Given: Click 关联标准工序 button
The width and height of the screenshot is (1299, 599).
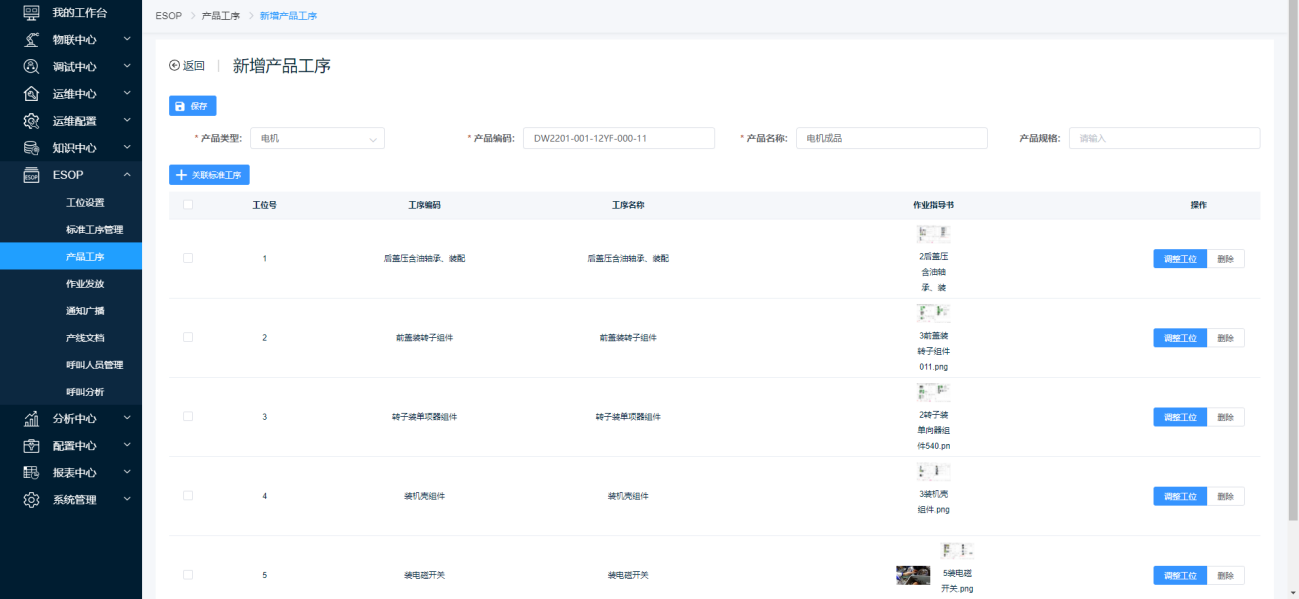Looking at the screenshot, I should point(209,175).
